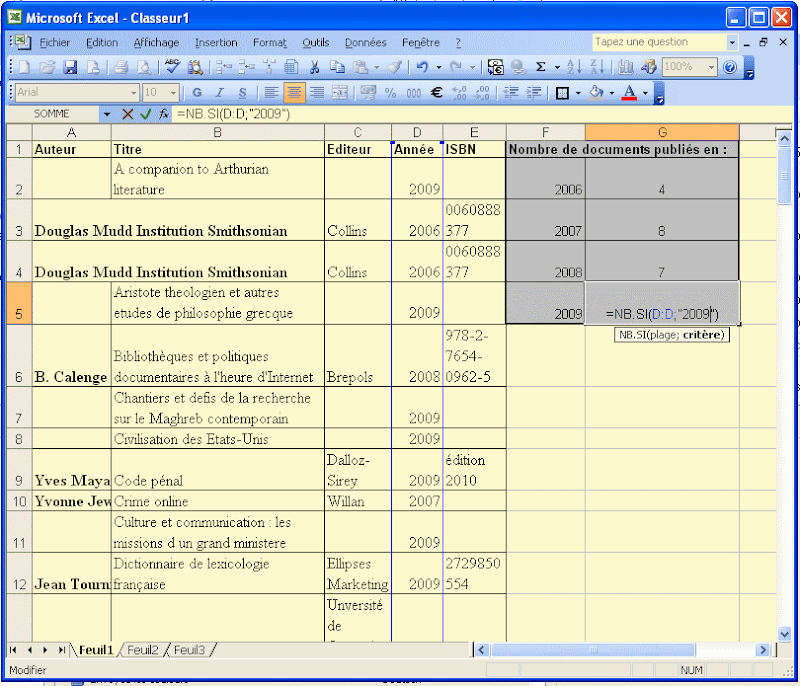Expand the Arial font name dropdown
This screenshot has width=800, height=686.
pyautogui.click(x=131, y=93)
